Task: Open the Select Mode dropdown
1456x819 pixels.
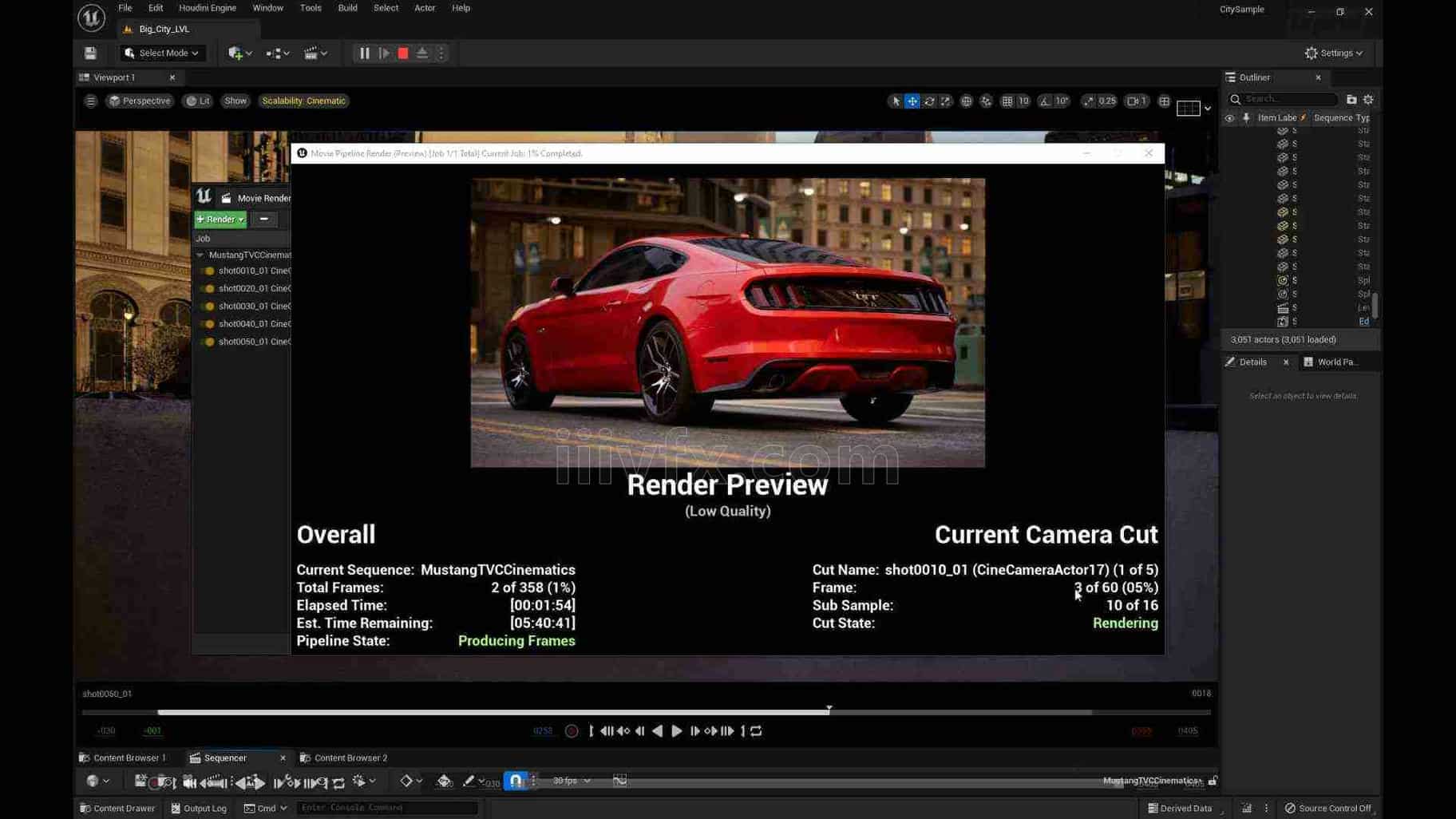Action: [163, 53]
